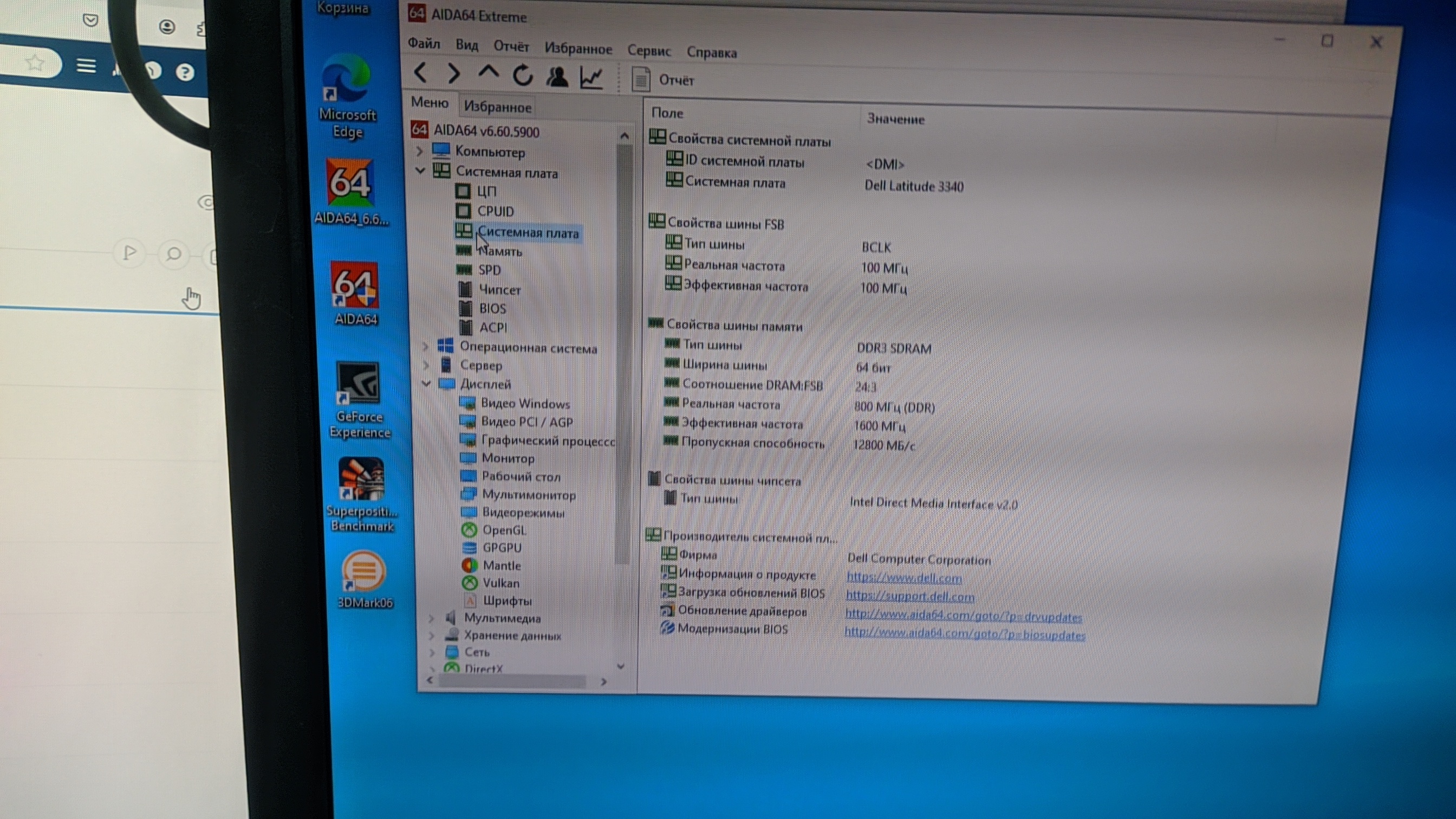
Task: Click the tree scrollbar up arrow
Action: click(624, 135)
